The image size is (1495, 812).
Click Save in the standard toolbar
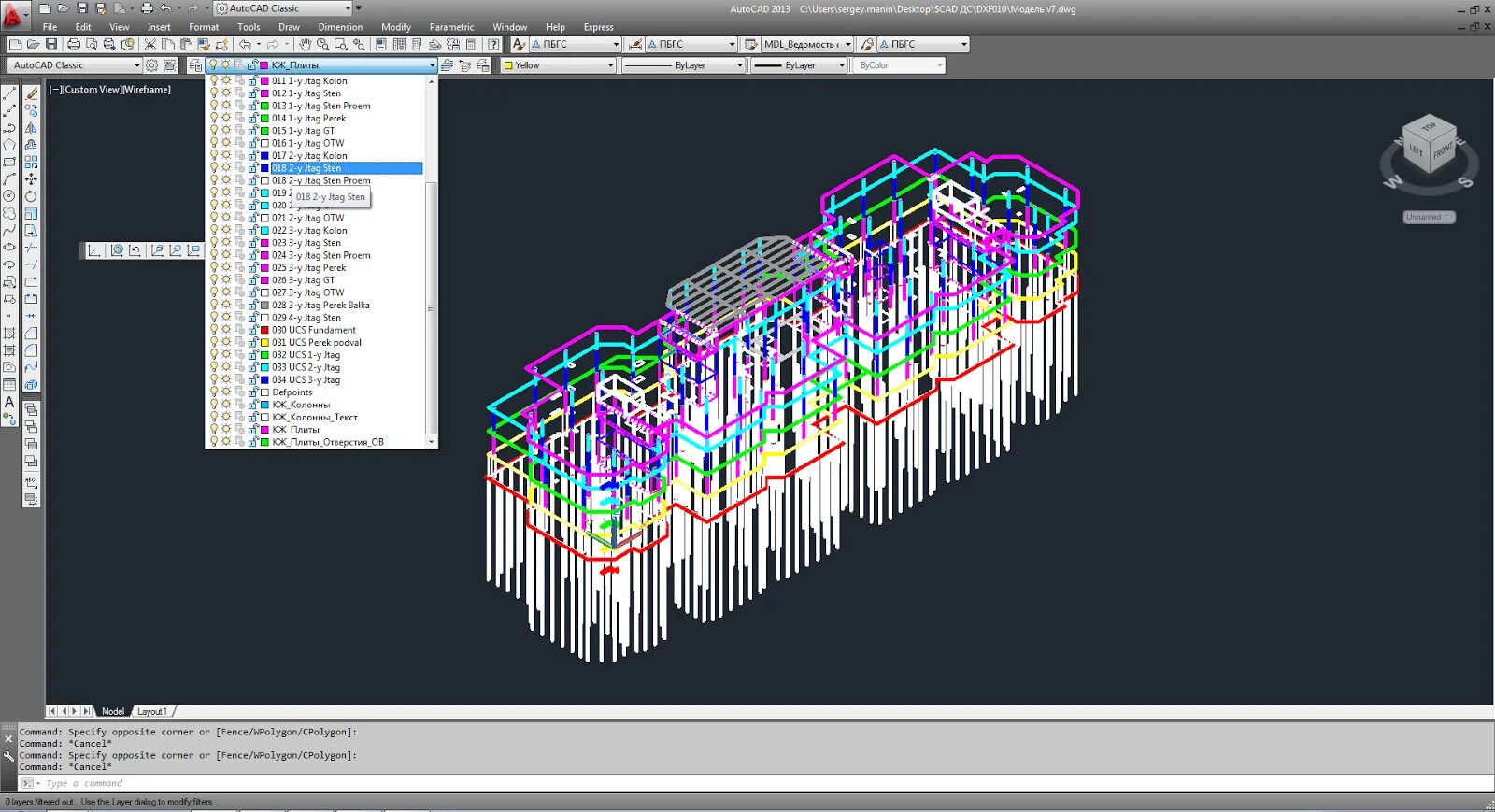(x=51, y=44)
